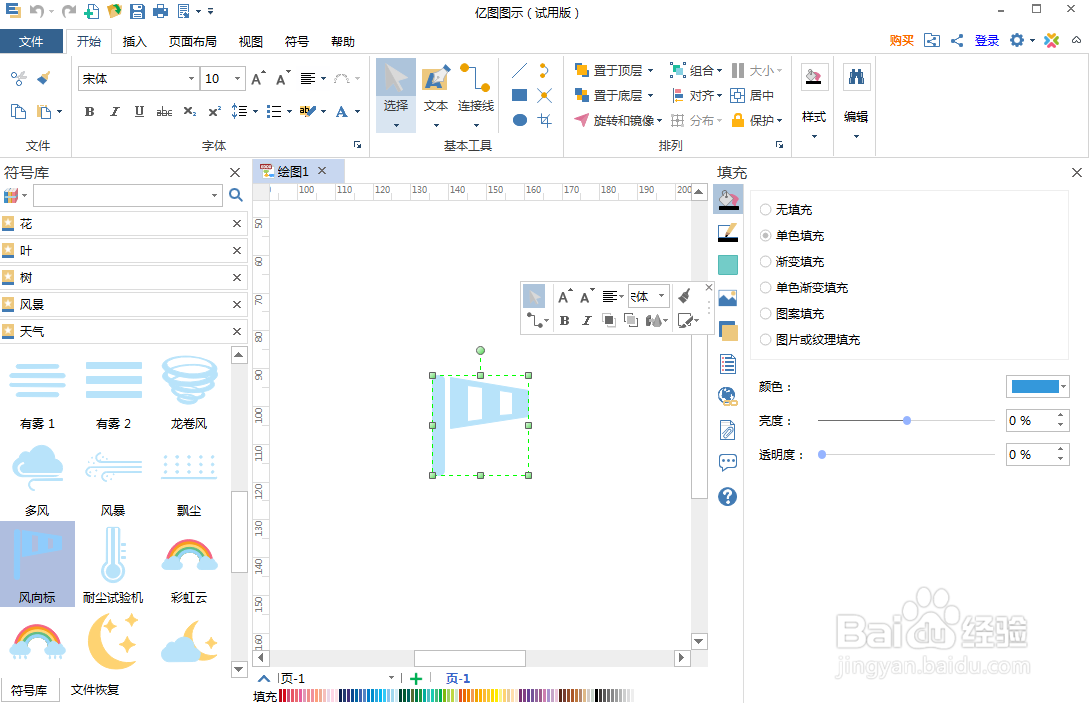This screenshot has height=703, width=1090.
Task: Toggle bold formatting in the font group
Action: pyautogui.click(x=88, y=111)
